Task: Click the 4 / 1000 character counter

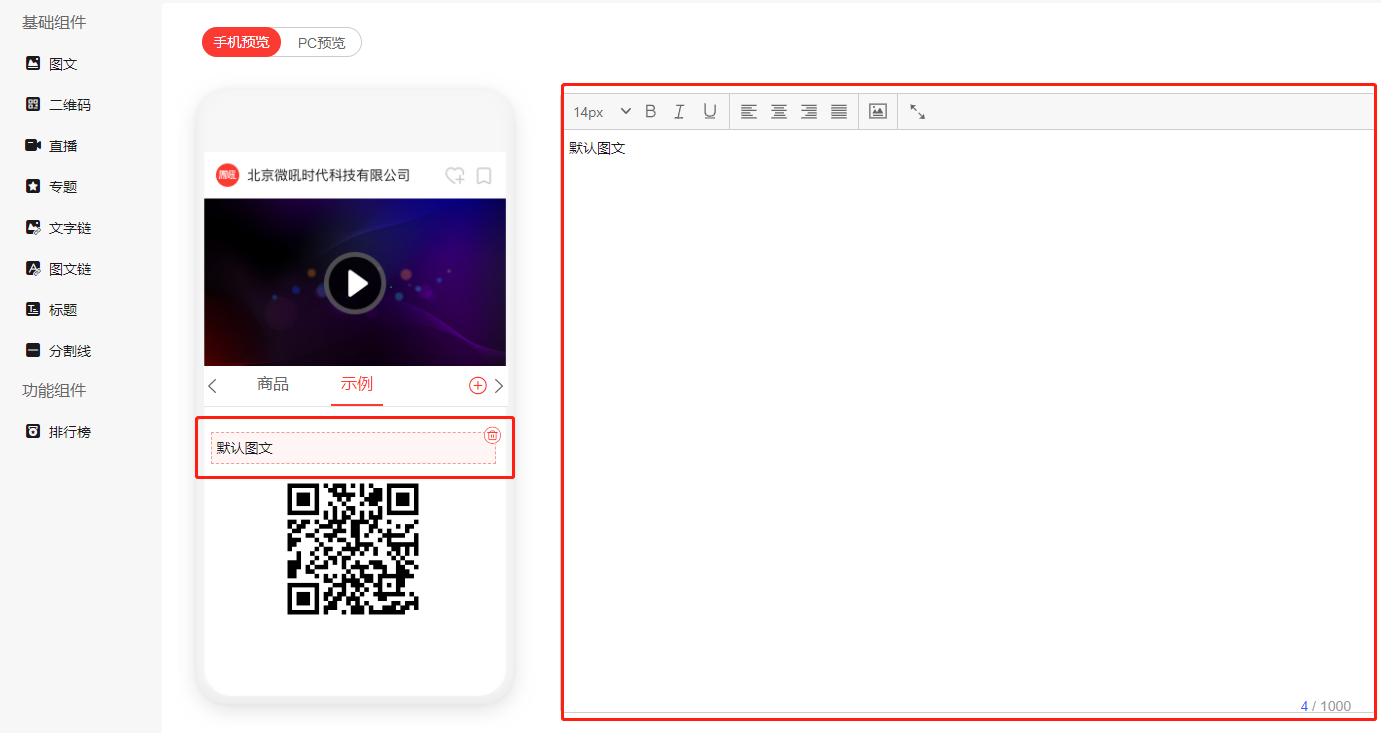Action: pos(1325,706)
